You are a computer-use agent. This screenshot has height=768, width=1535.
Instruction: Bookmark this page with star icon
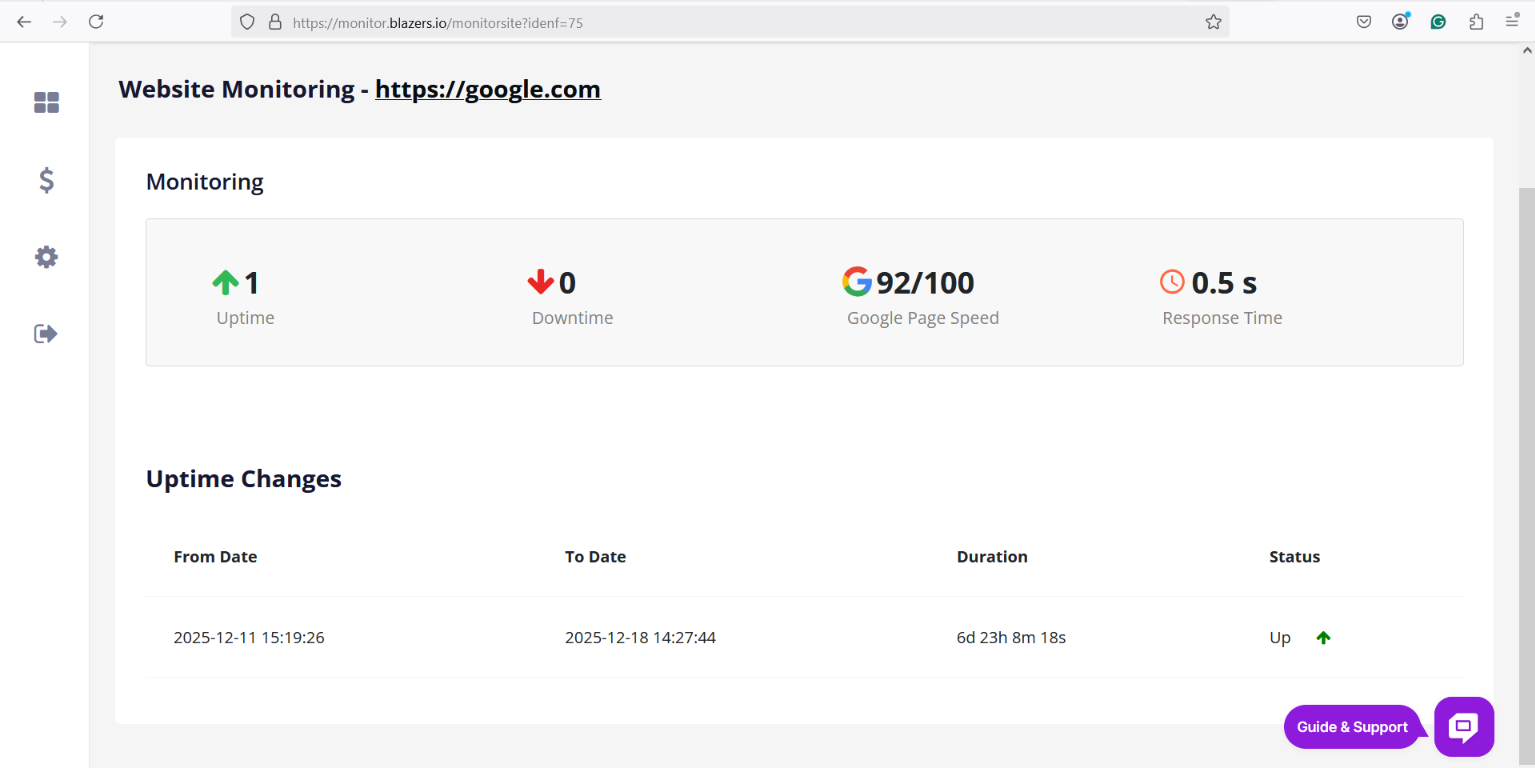pos(1213,22)
